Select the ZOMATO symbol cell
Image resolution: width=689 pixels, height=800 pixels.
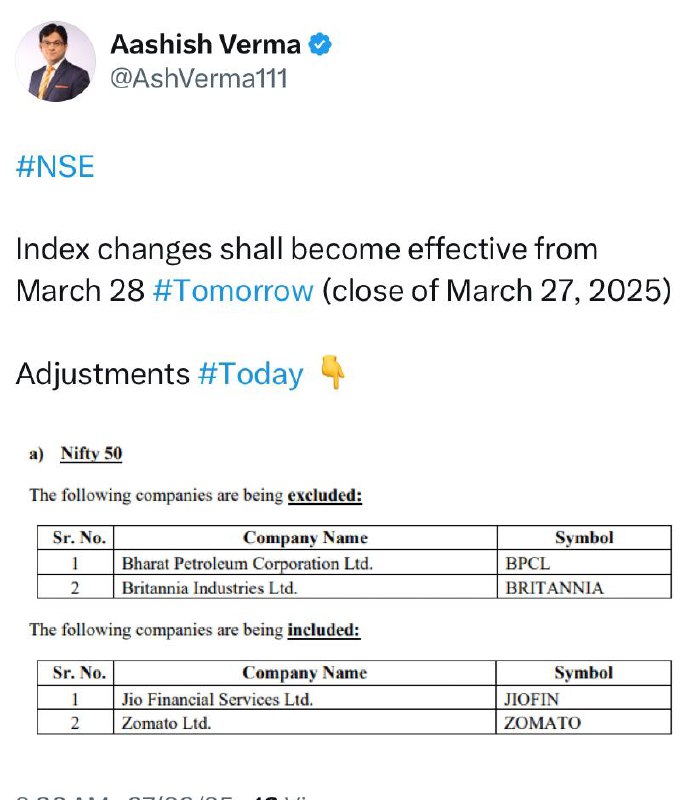(x=584, y=722)
